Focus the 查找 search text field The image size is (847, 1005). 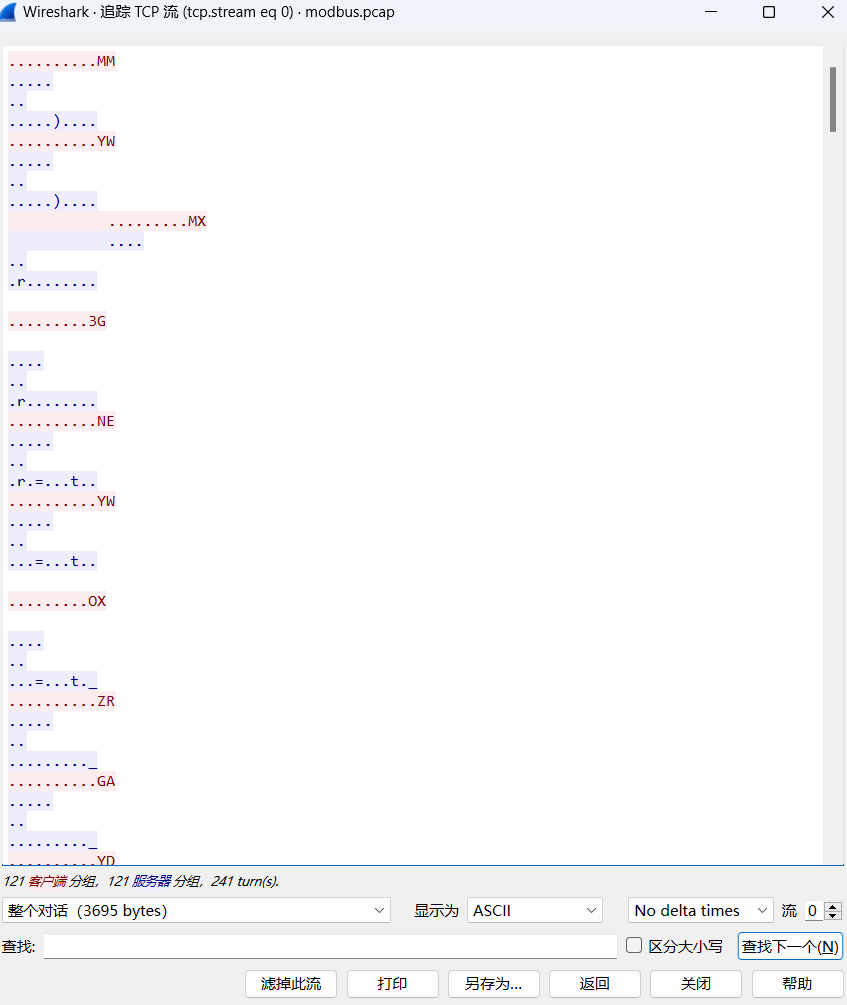(x=330, y=946)
